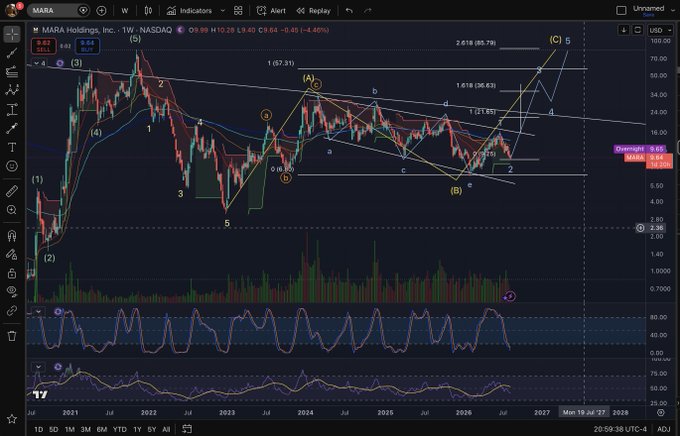Open the Fibonacci/pitchfork tools

12,72
